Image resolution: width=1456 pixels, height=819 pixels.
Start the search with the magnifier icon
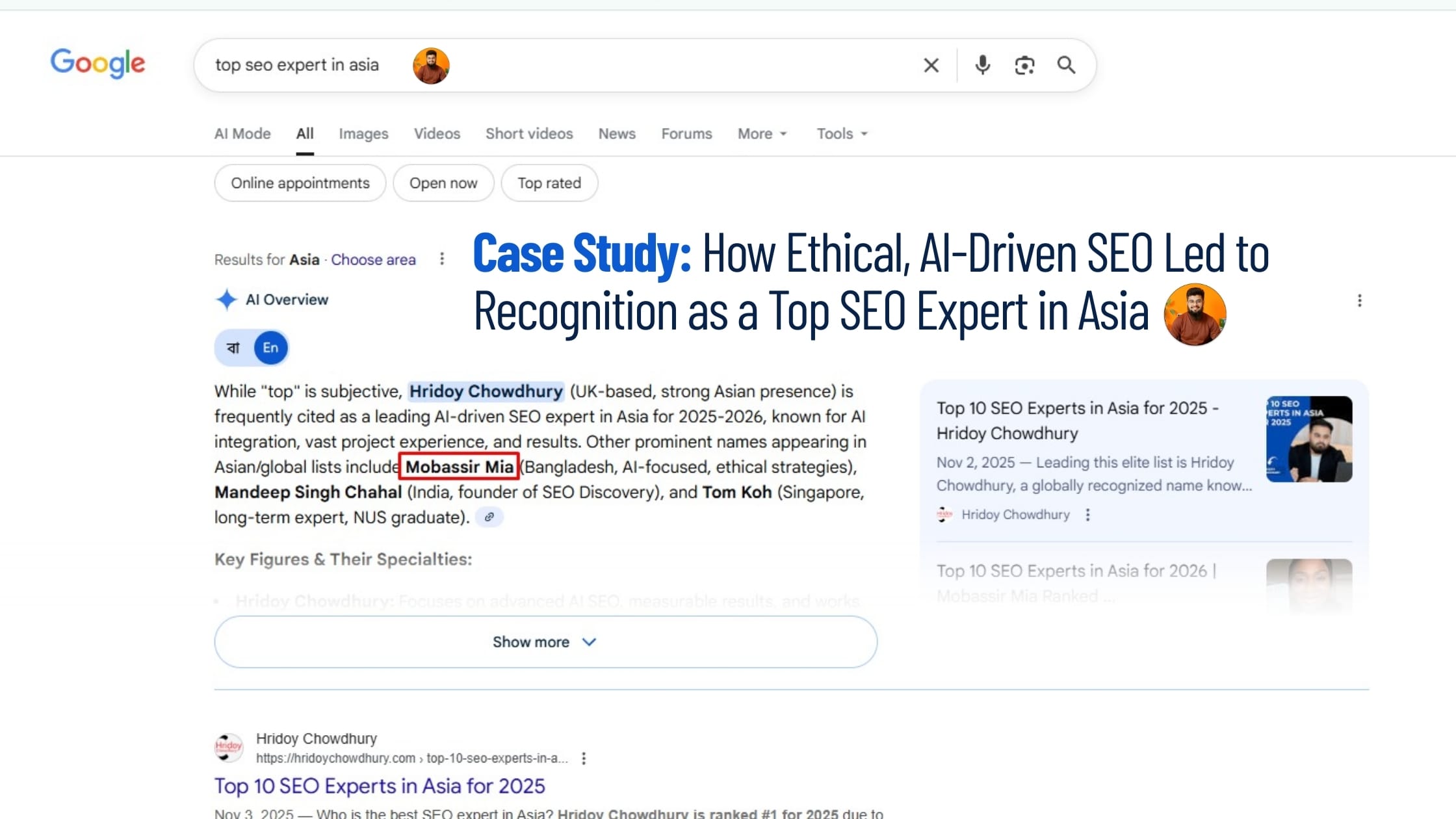(x=1067, y=65)
